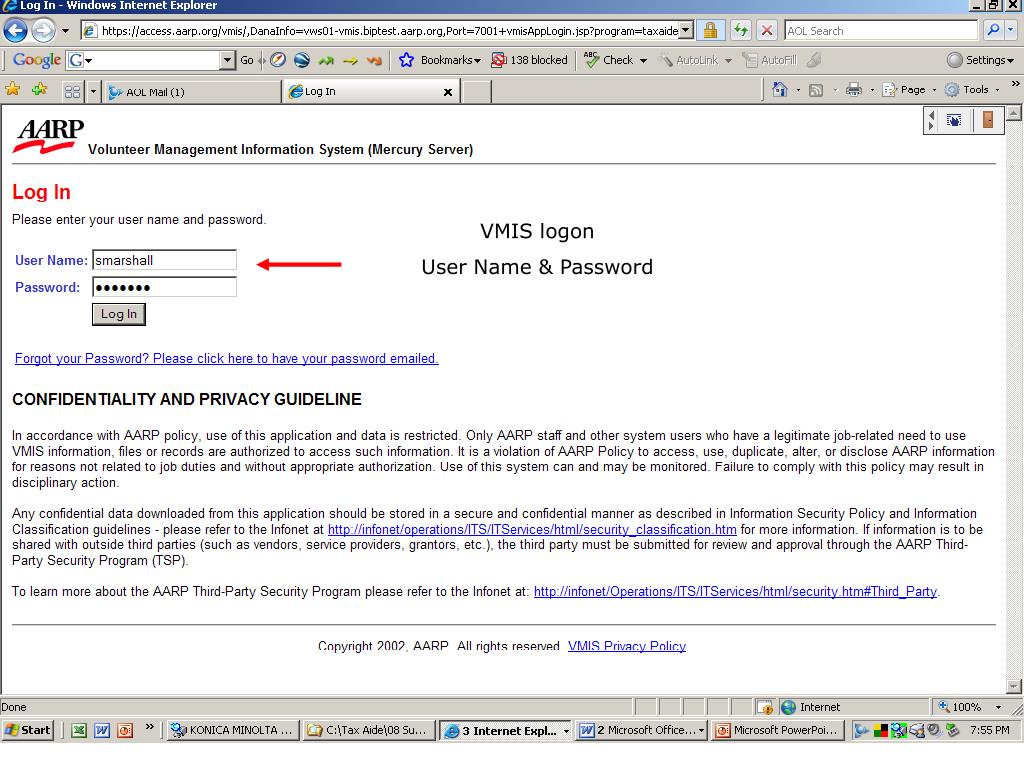This screenshot has height=768, width=1024.
Task: Open the Google toolbar Settings menu
Action: 980,60
